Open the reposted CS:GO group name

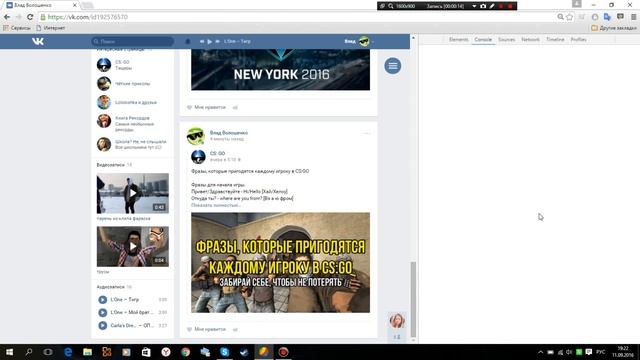(x=217, y=153)
